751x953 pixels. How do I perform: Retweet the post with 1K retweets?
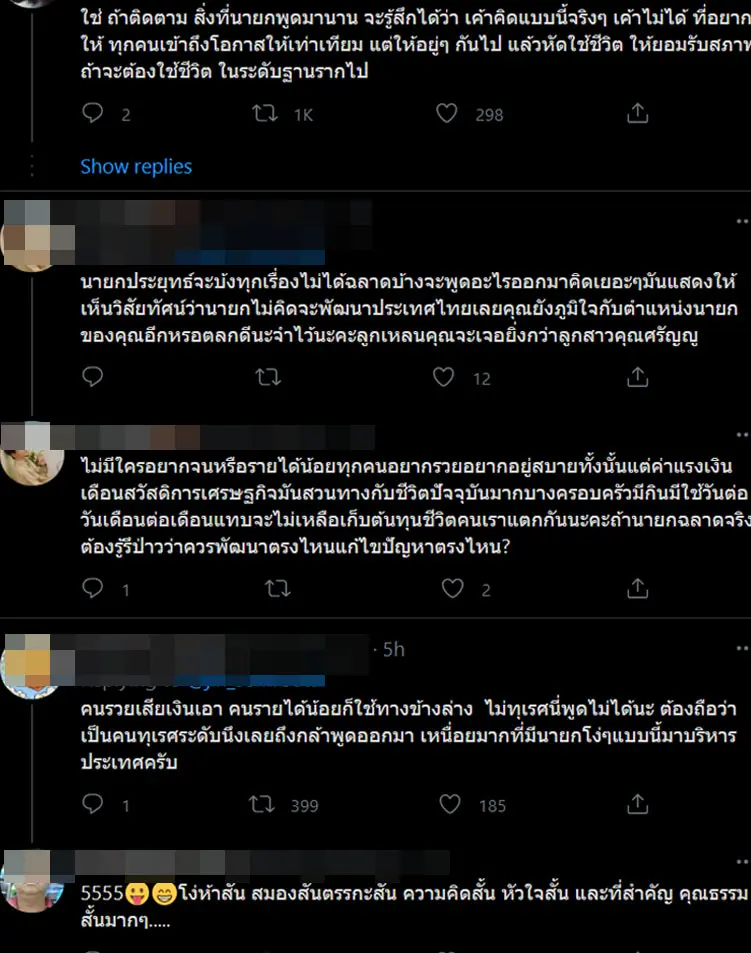click(266, 115)
